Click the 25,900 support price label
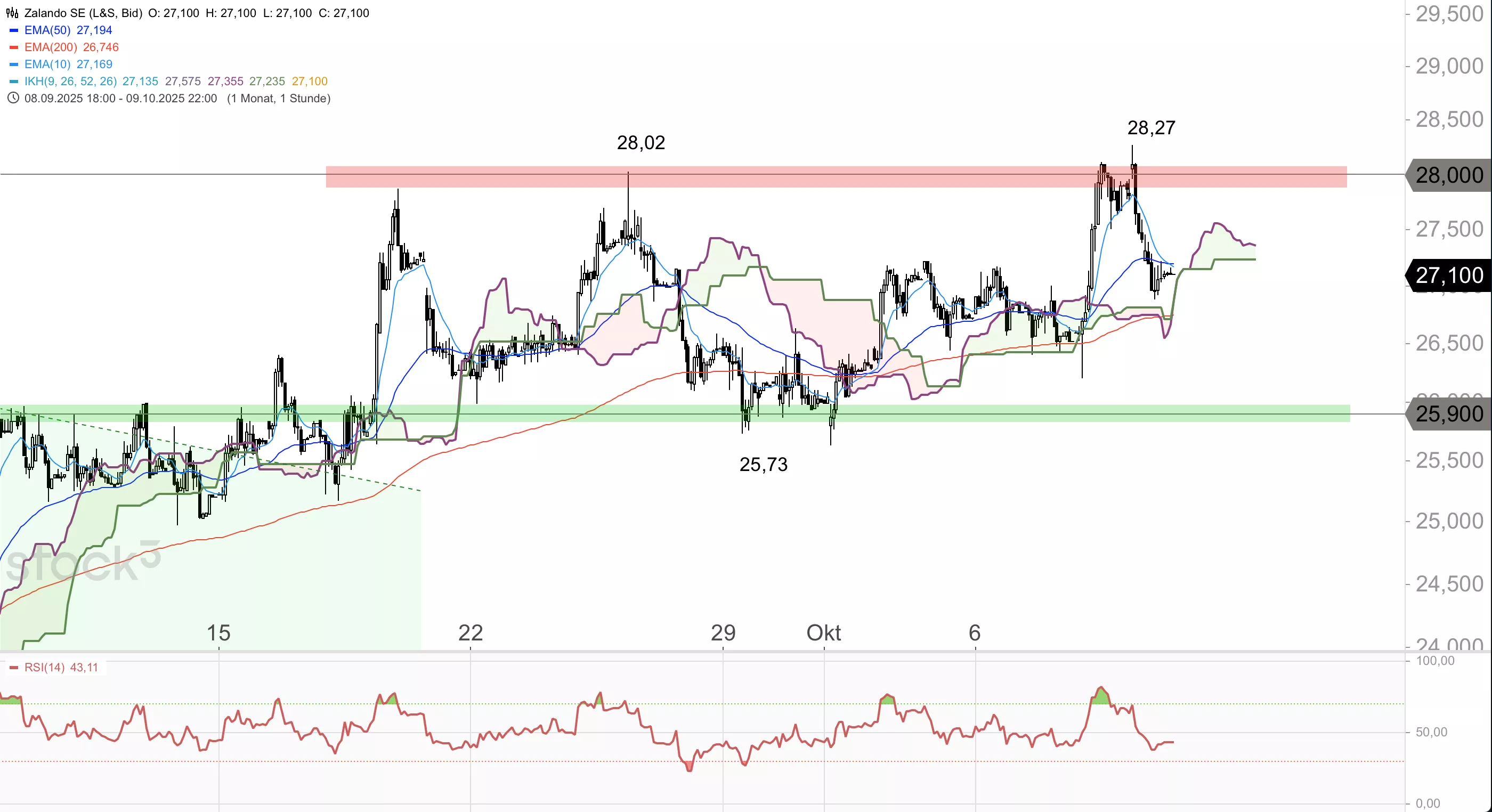The height and width of the screenshot is (812, 1492). pos(1449,413)
